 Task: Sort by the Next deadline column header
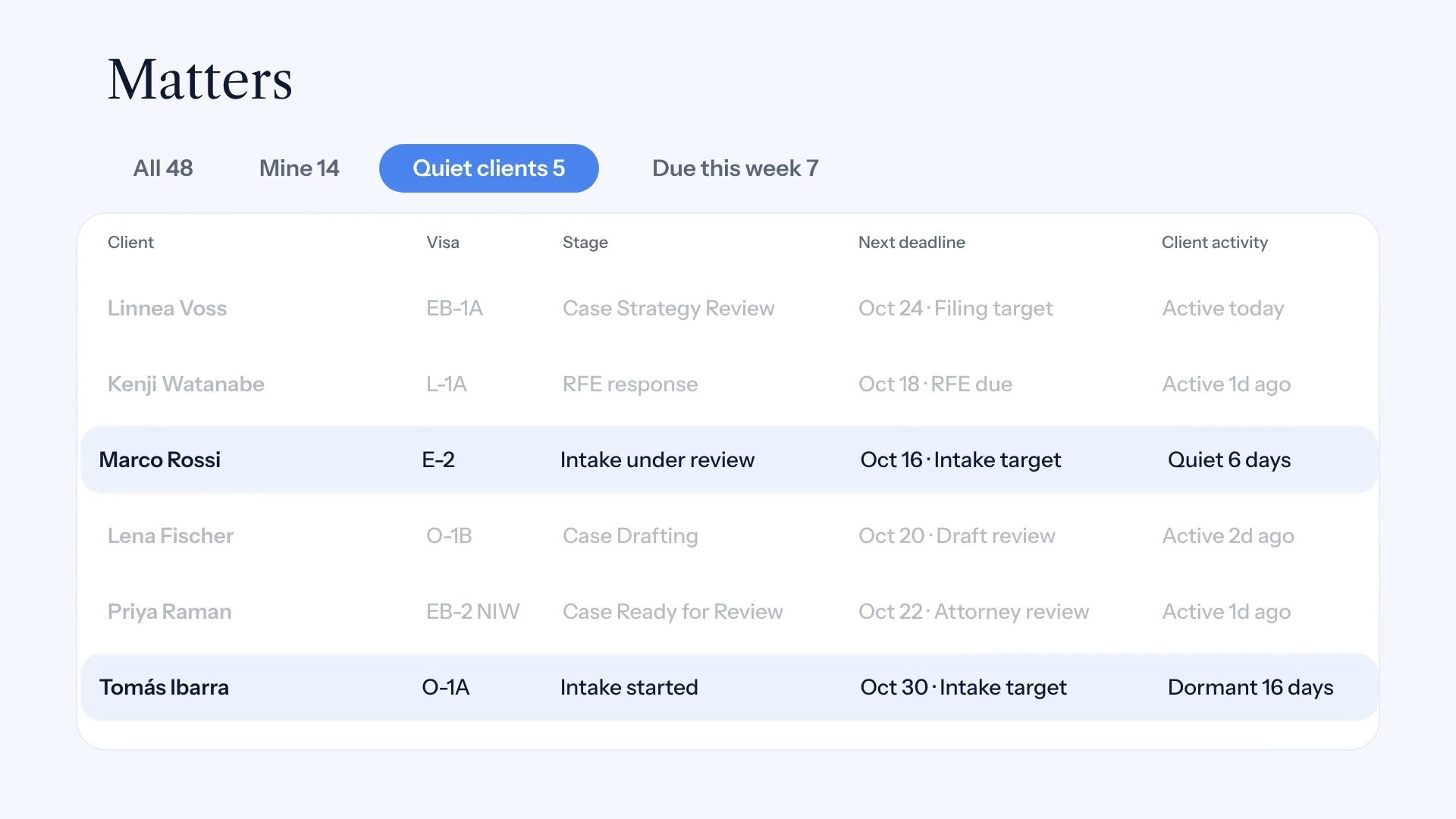click(x=912, y=243)
